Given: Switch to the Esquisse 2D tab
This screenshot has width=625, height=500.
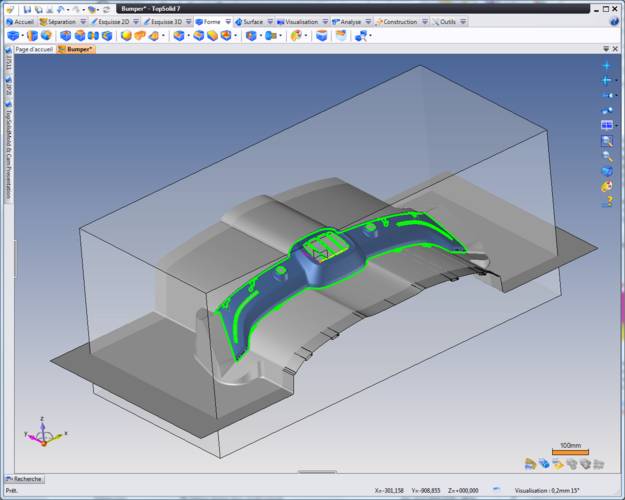Looking at the screenshot, I should pyautogui.click(x=119, y=21).
